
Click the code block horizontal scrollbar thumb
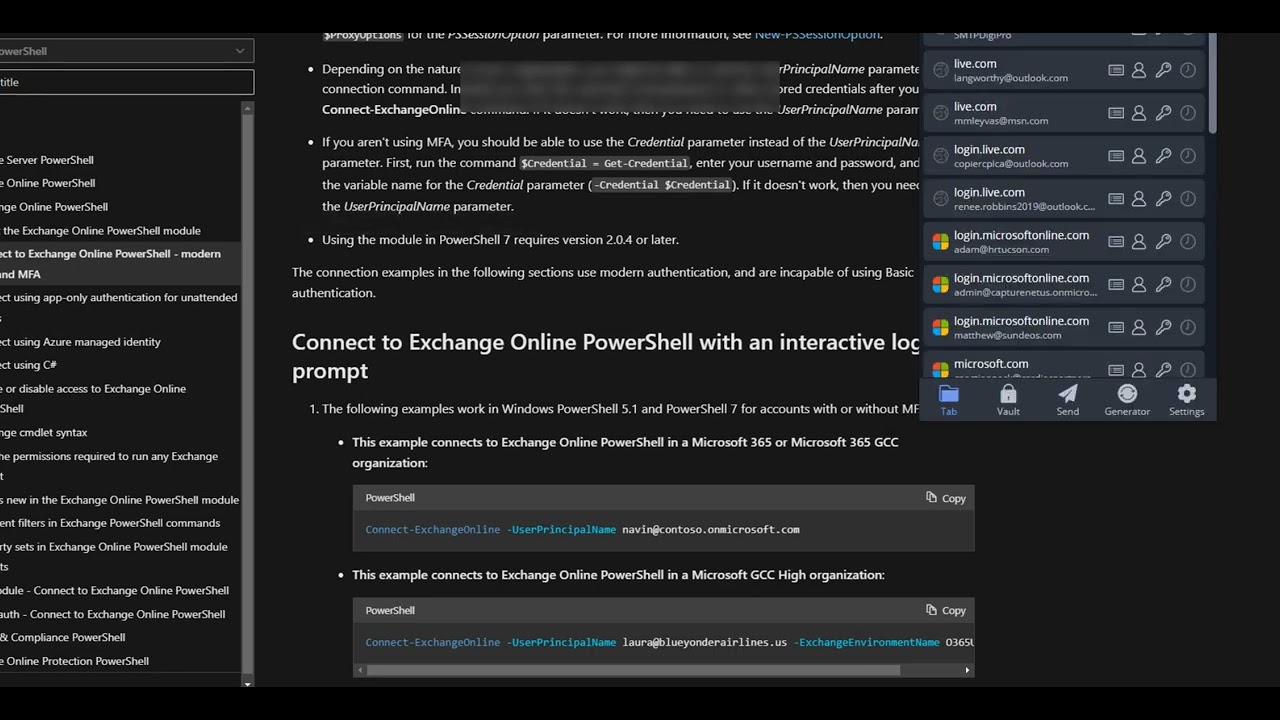(633, 670)
